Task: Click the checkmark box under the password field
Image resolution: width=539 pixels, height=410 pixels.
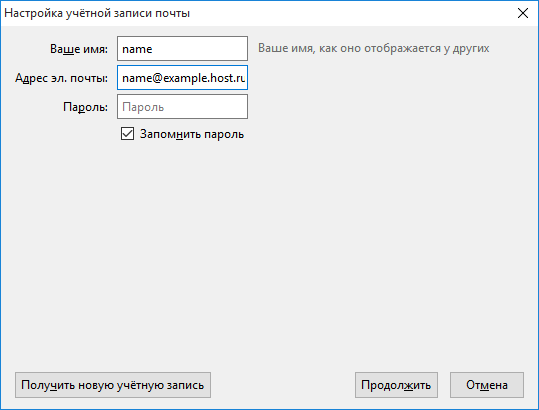Action: point(127,134)
